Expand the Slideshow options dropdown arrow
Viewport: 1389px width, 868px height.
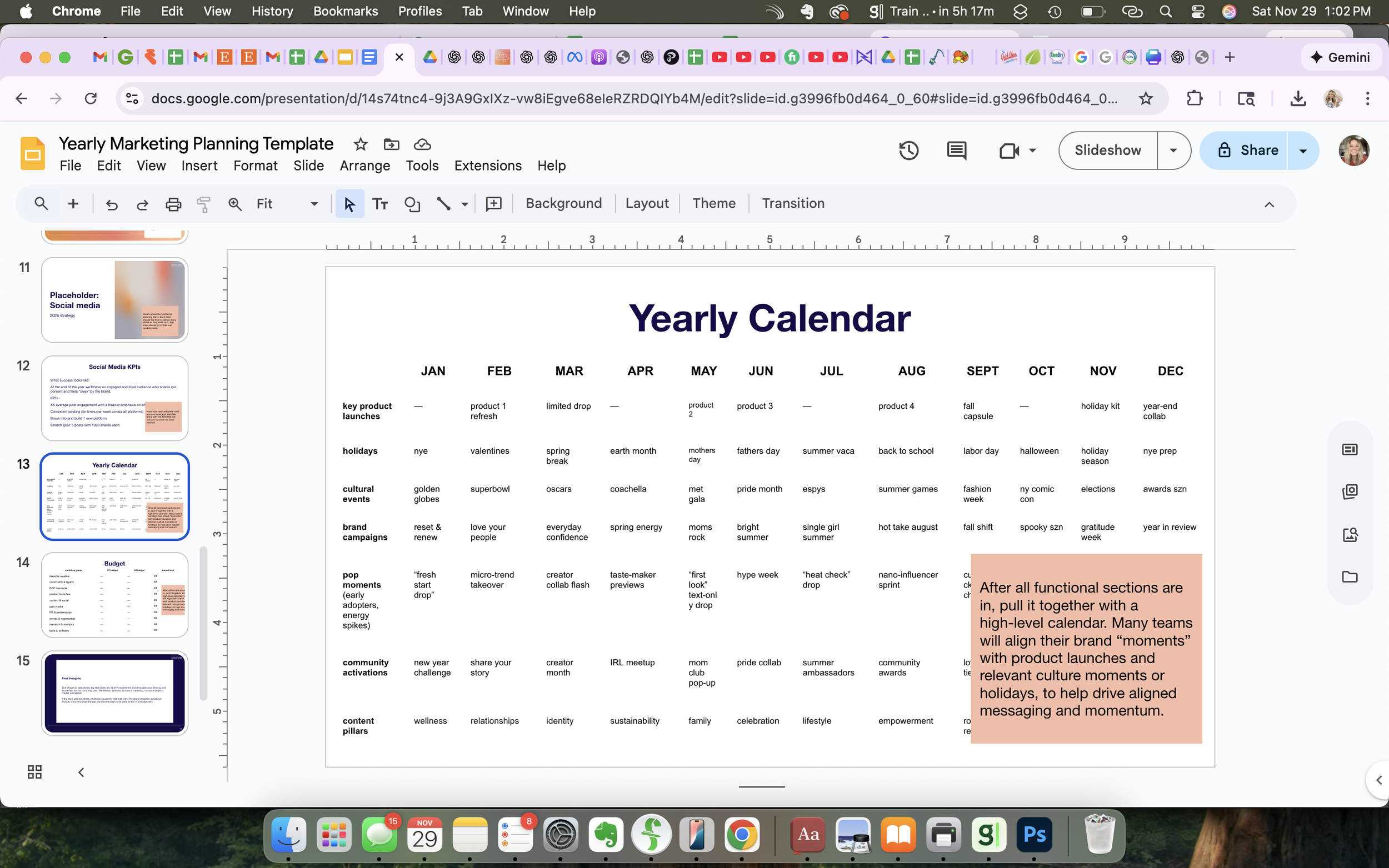(x=1173, y=150)
